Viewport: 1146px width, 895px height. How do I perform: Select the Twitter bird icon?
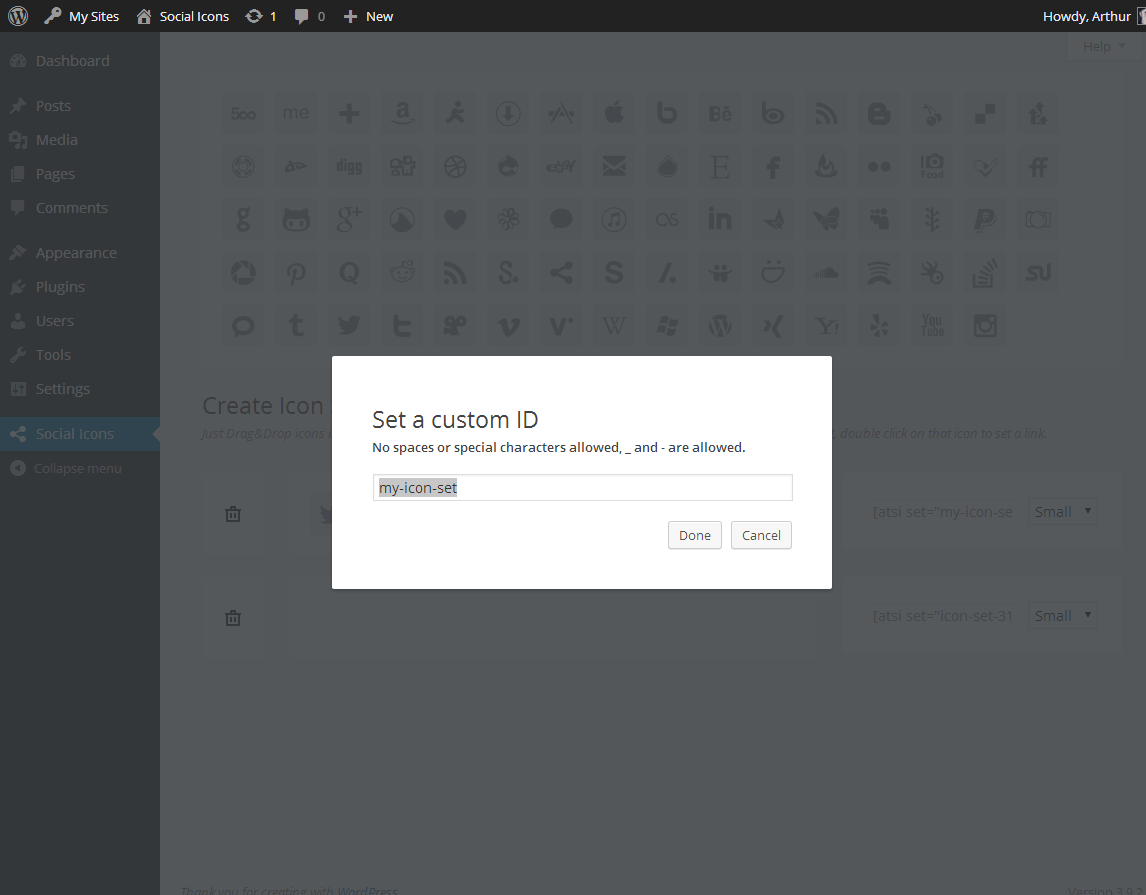[x=349, y=326]
